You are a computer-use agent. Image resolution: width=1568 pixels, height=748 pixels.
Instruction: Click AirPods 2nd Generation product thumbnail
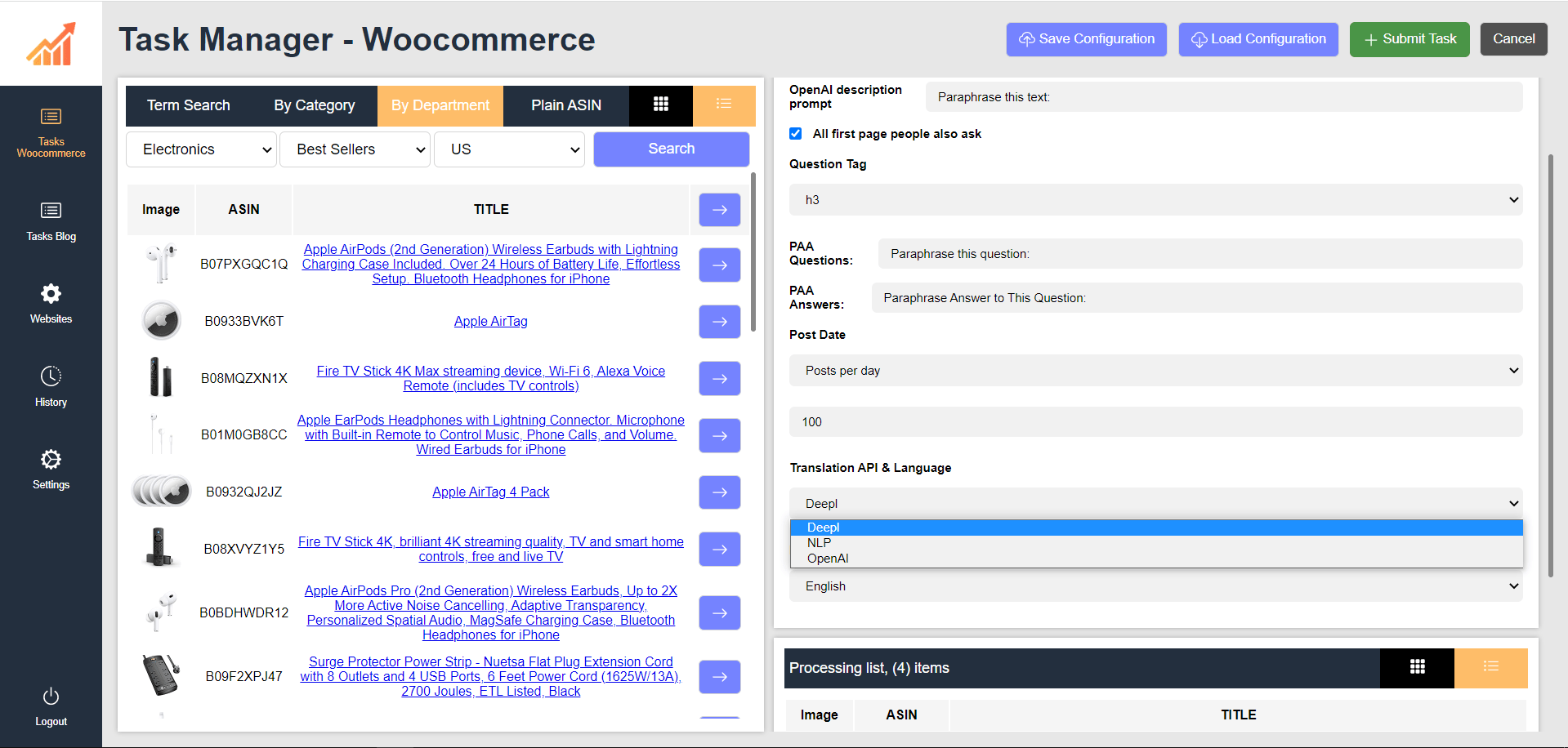tap(161, 264)
